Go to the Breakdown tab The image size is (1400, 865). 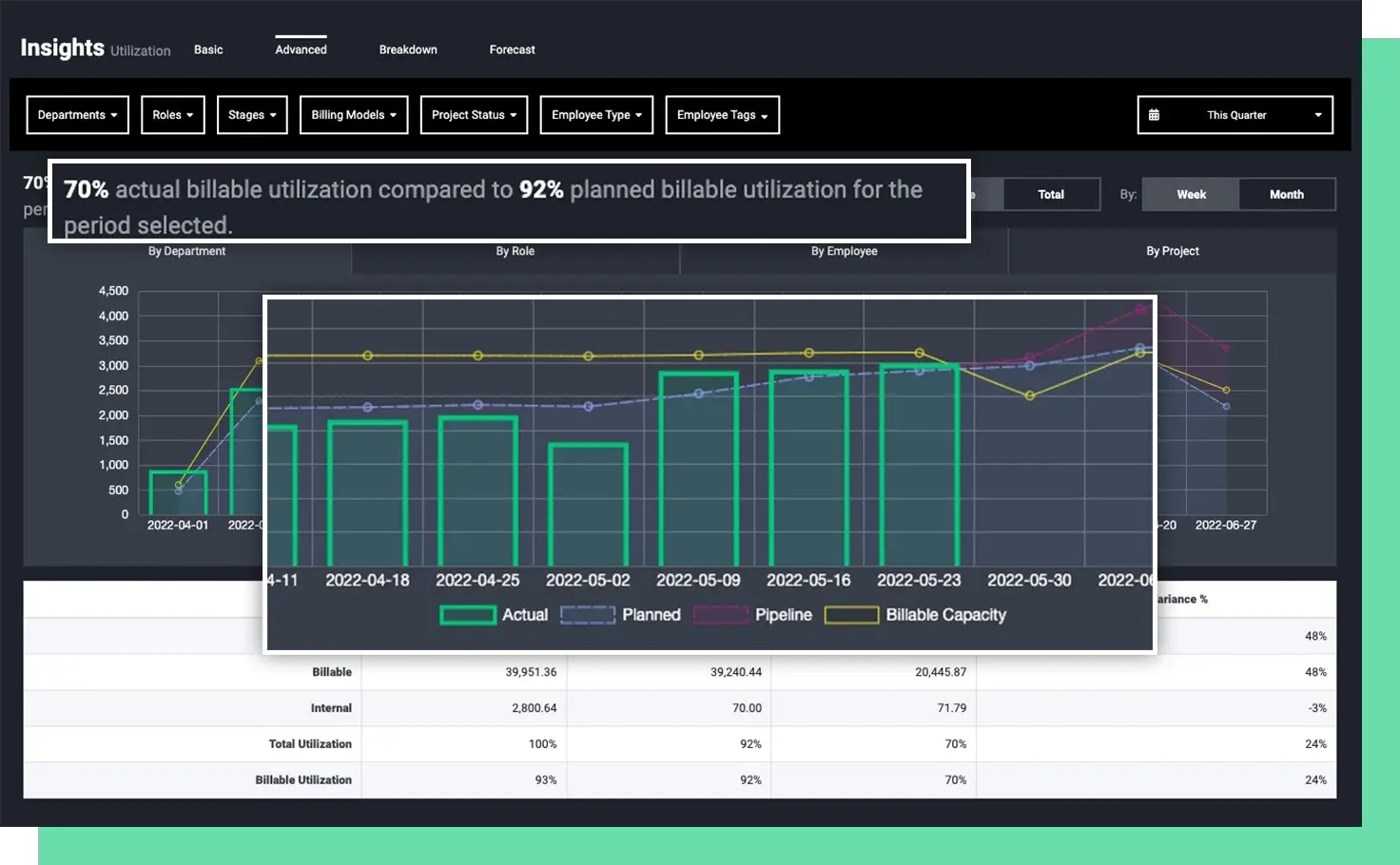click(408, 49)
